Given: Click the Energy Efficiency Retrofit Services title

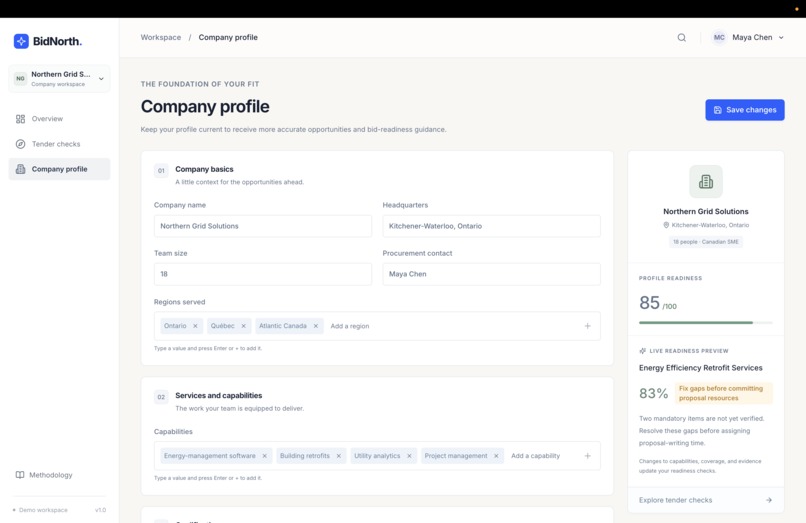Looking at the screenshot, I should [x=701, y=368].
